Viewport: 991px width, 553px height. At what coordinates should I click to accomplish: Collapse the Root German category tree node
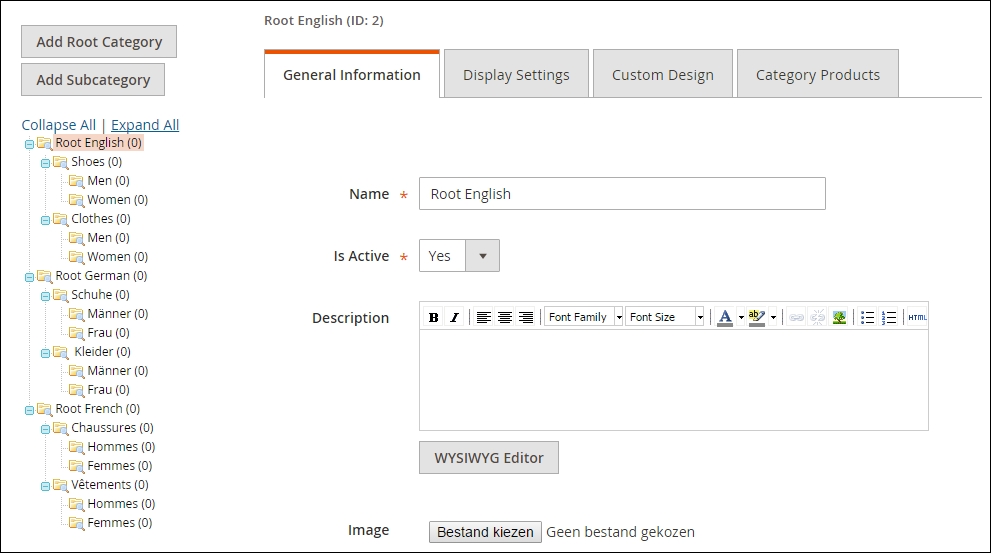coord(29,277)
